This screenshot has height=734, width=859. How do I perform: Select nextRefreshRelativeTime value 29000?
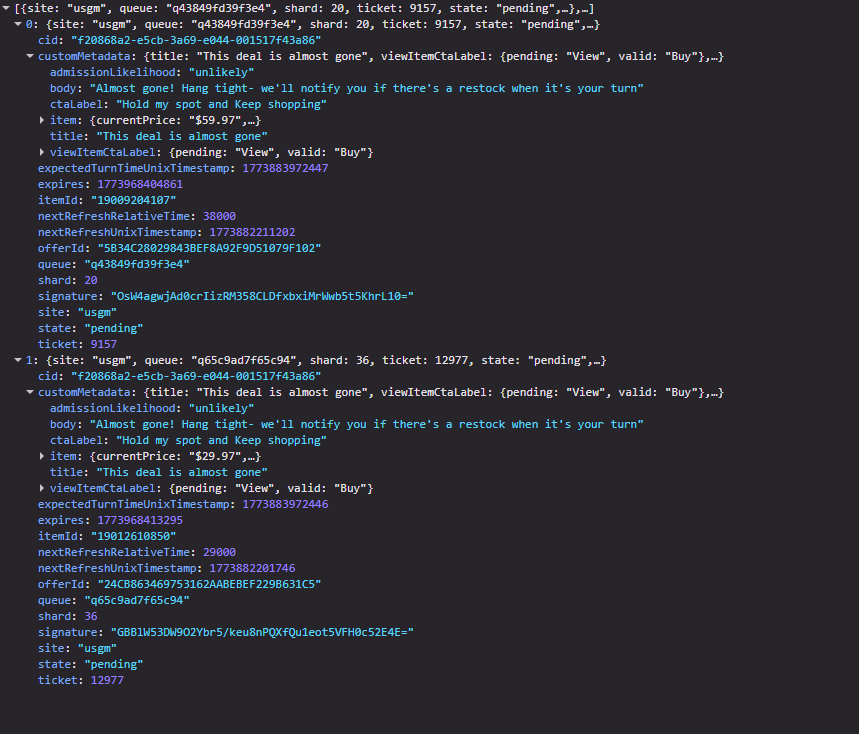pyautogui.click(x=220, y=552)
